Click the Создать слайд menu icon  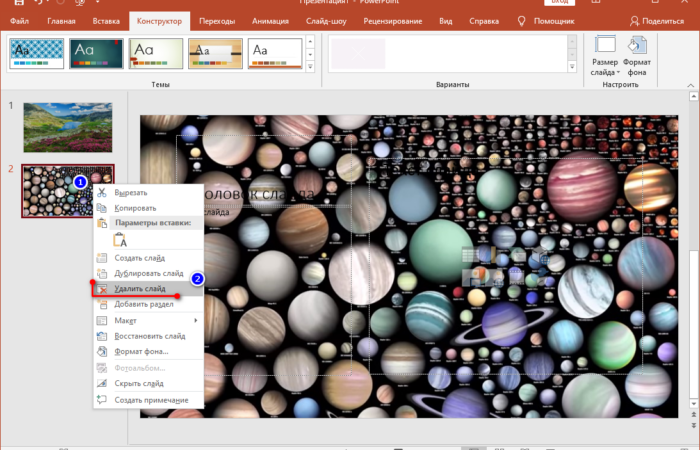click(x=102, y=258)
